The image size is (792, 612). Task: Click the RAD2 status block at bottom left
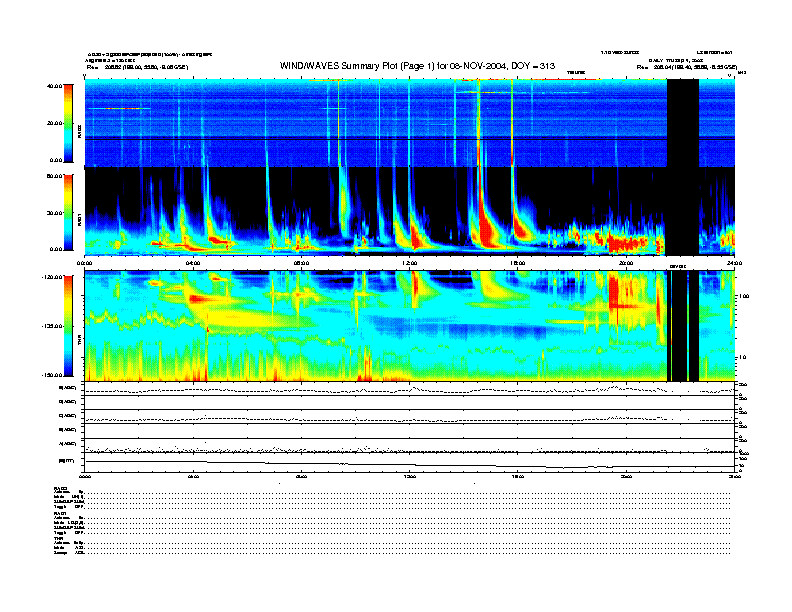[70, 498]
